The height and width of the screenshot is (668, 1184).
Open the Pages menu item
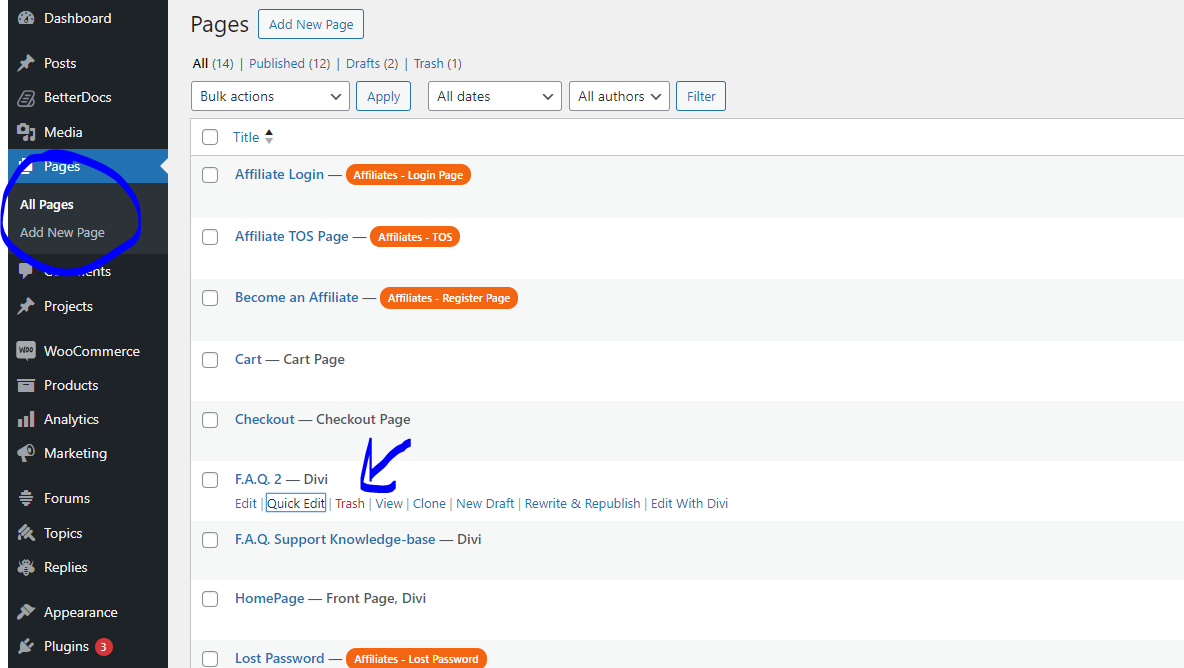[62, 166]
